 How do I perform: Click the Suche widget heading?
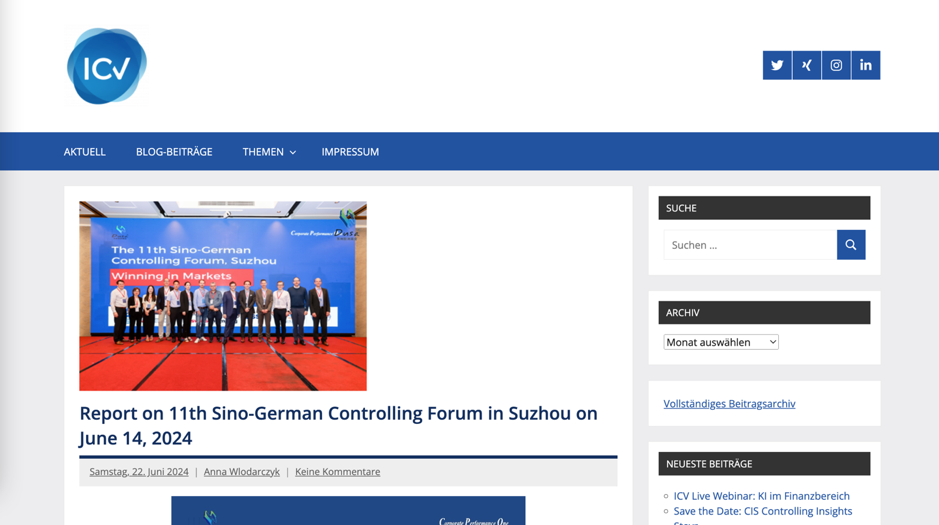(x=764, y=208)
